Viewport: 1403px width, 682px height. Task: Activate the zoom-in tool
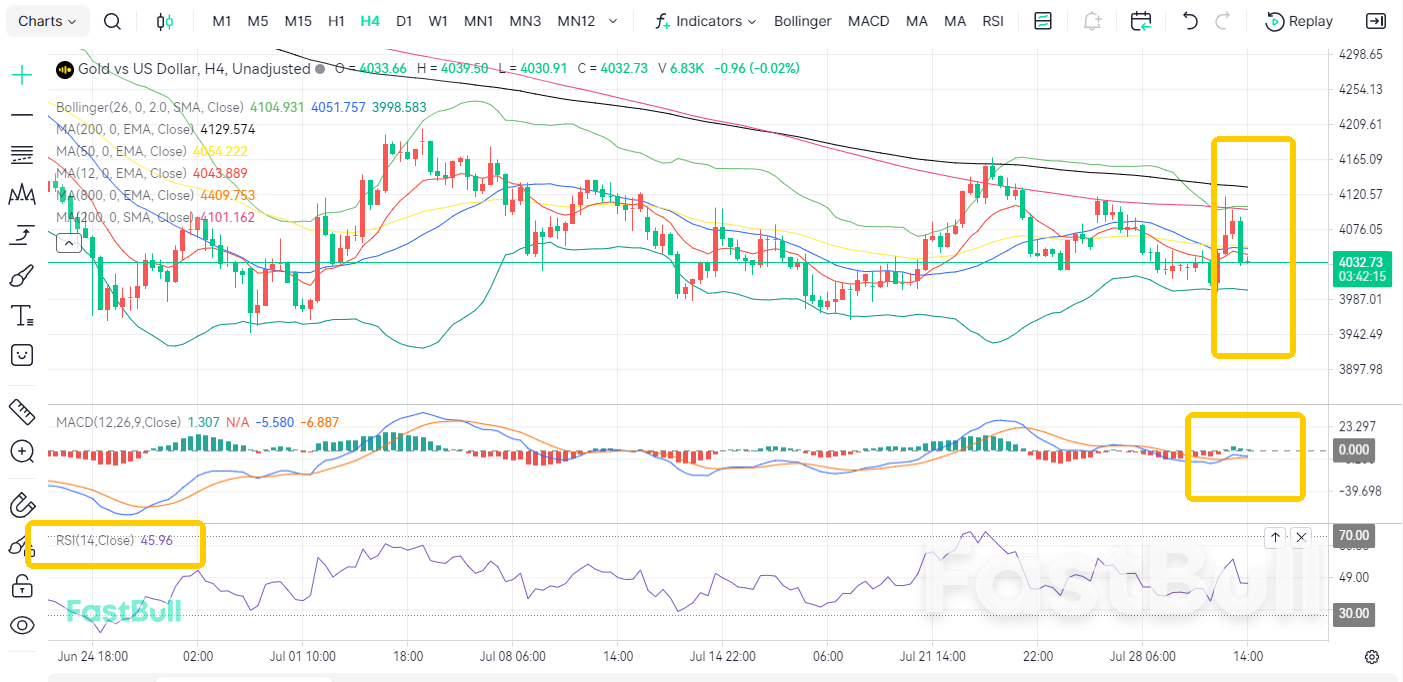tap(22, 451)
